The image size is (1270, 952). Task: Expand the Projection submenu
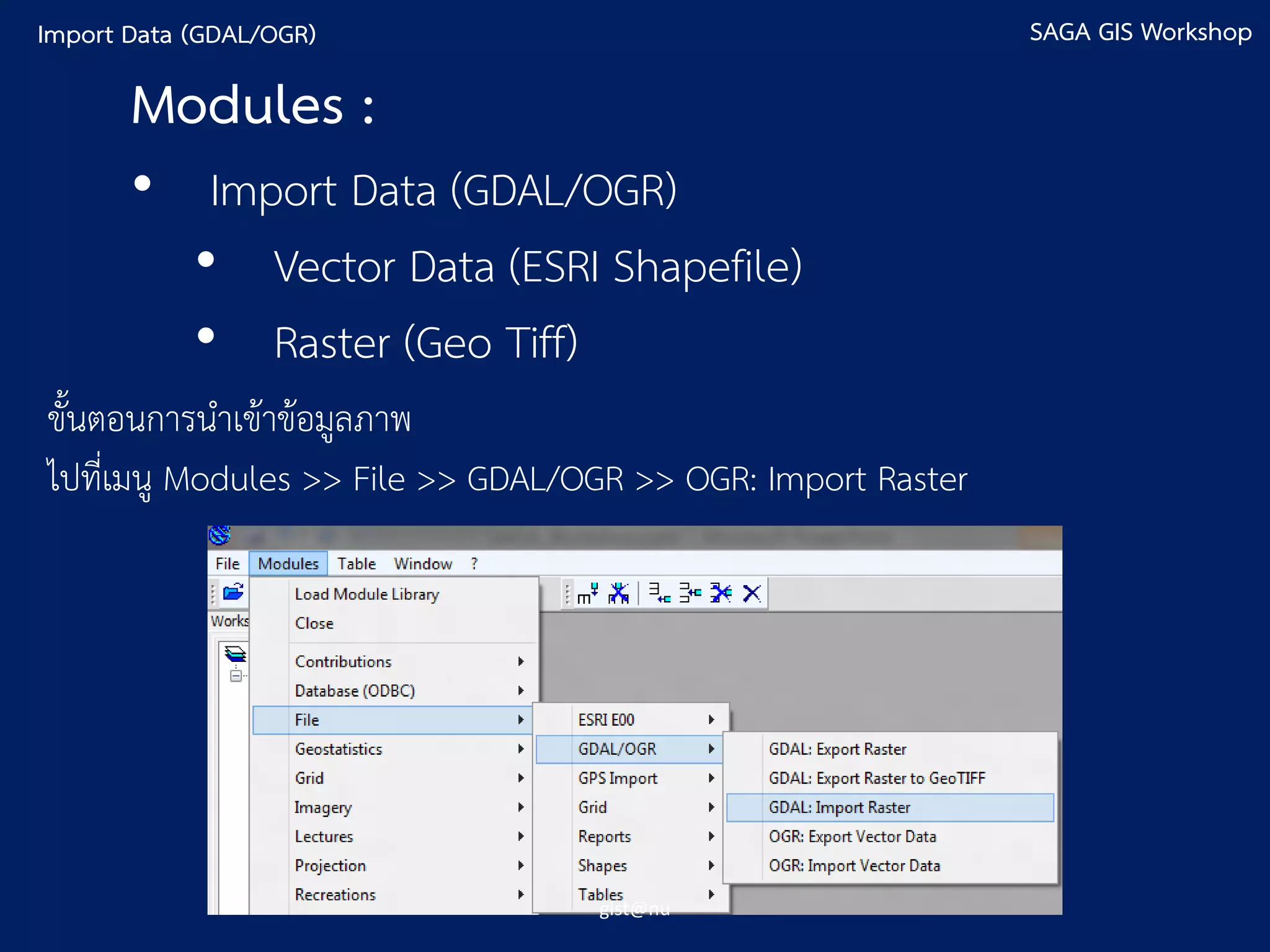click(x=393, y=865)
